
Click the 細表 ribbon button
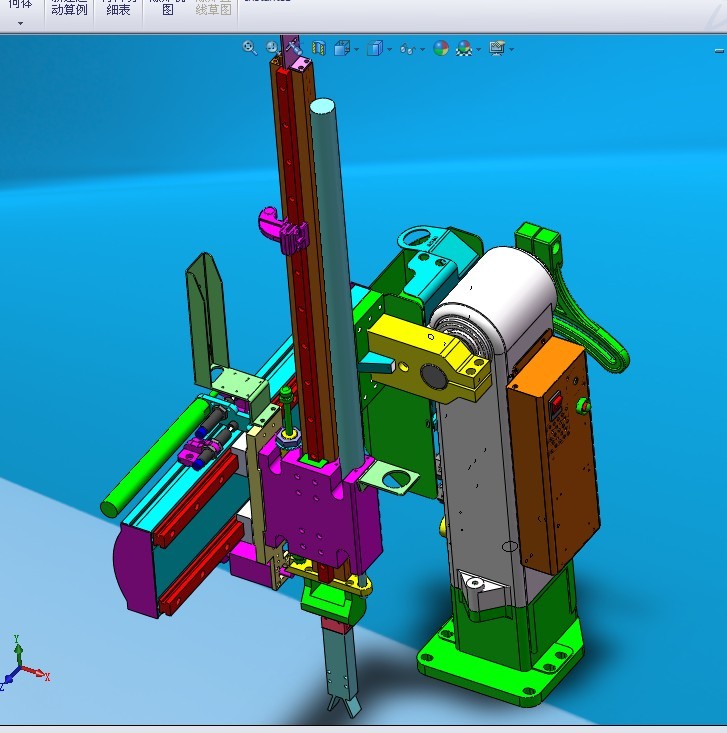tap(118, 9)
